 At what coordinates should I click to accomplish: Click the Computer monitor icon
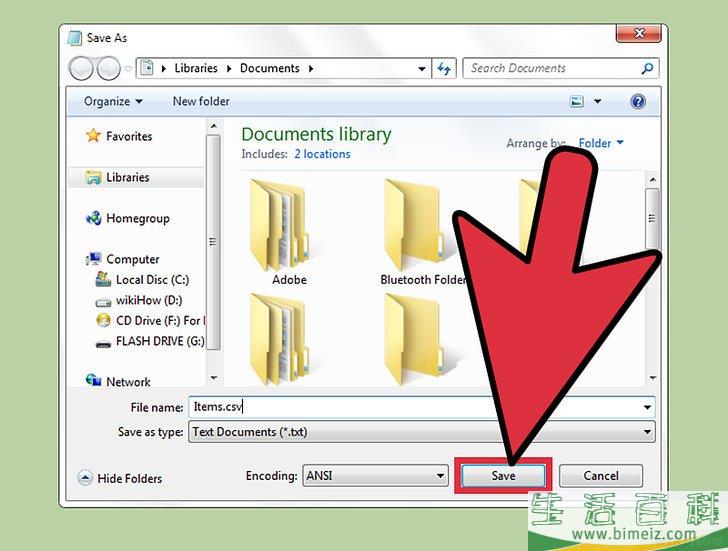pyautogui.click(x=93, y=259)
